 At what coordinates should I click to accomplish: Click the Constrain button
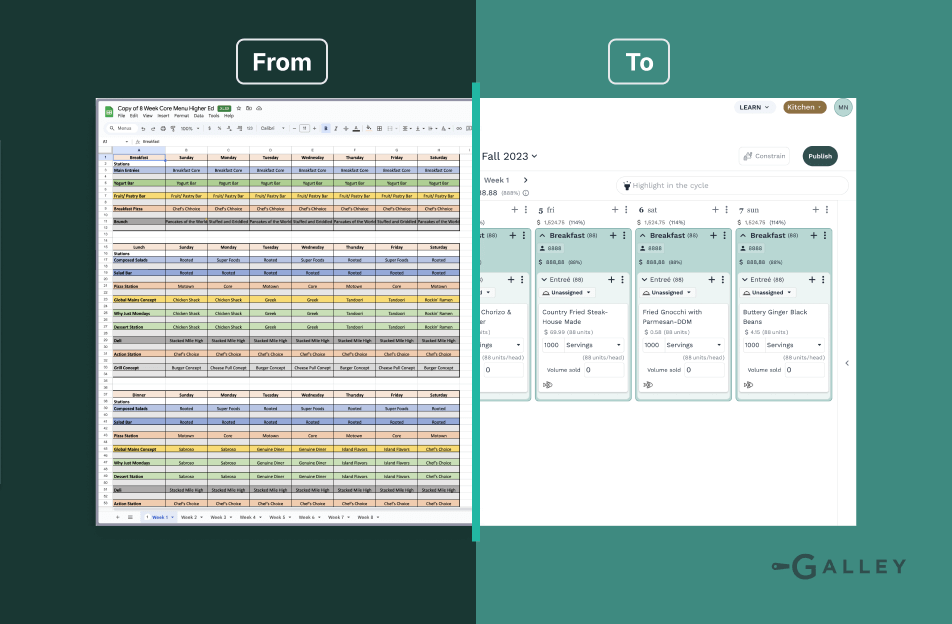pos(764,156)
